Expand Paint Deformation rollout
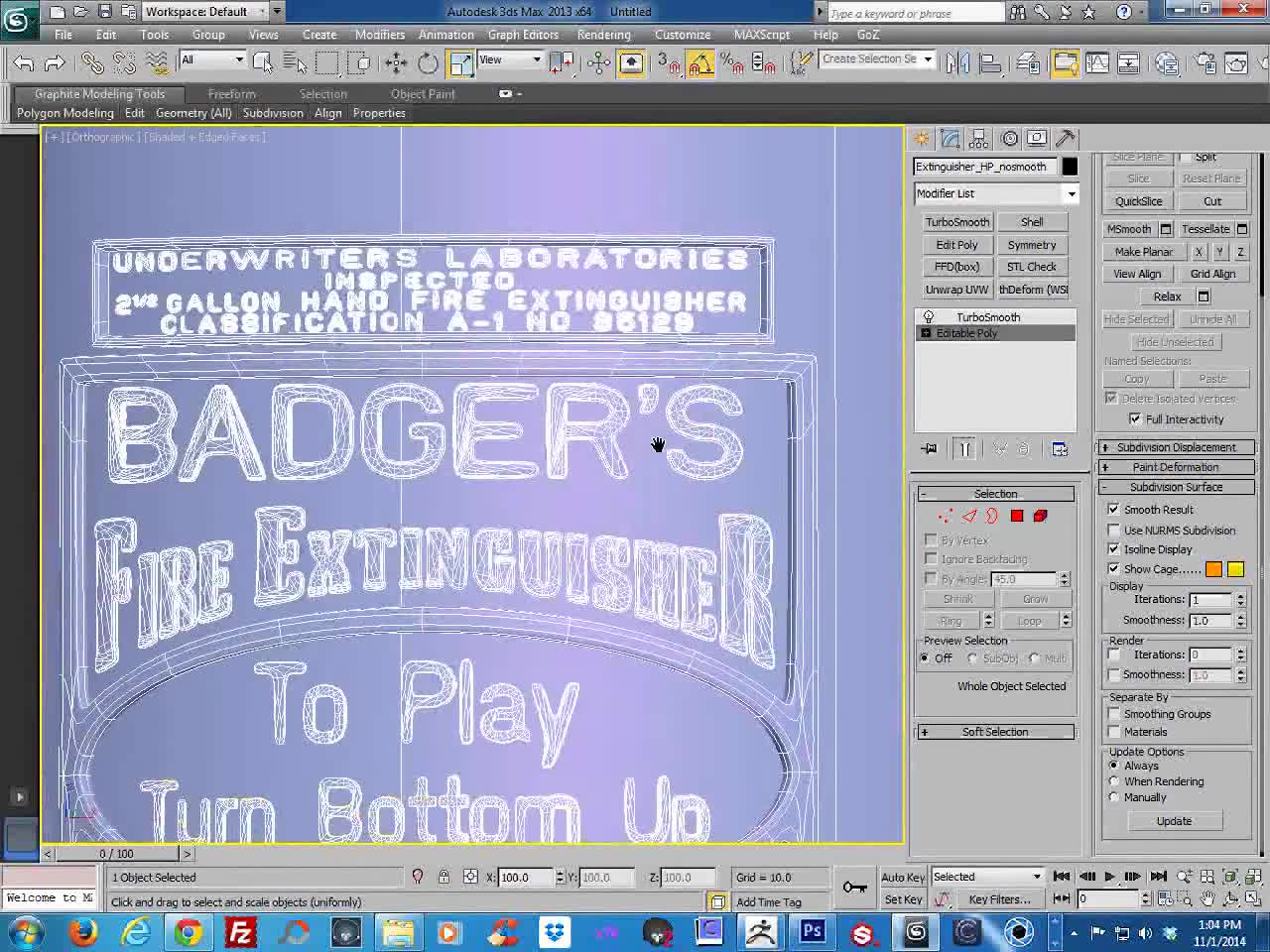 1177,467
